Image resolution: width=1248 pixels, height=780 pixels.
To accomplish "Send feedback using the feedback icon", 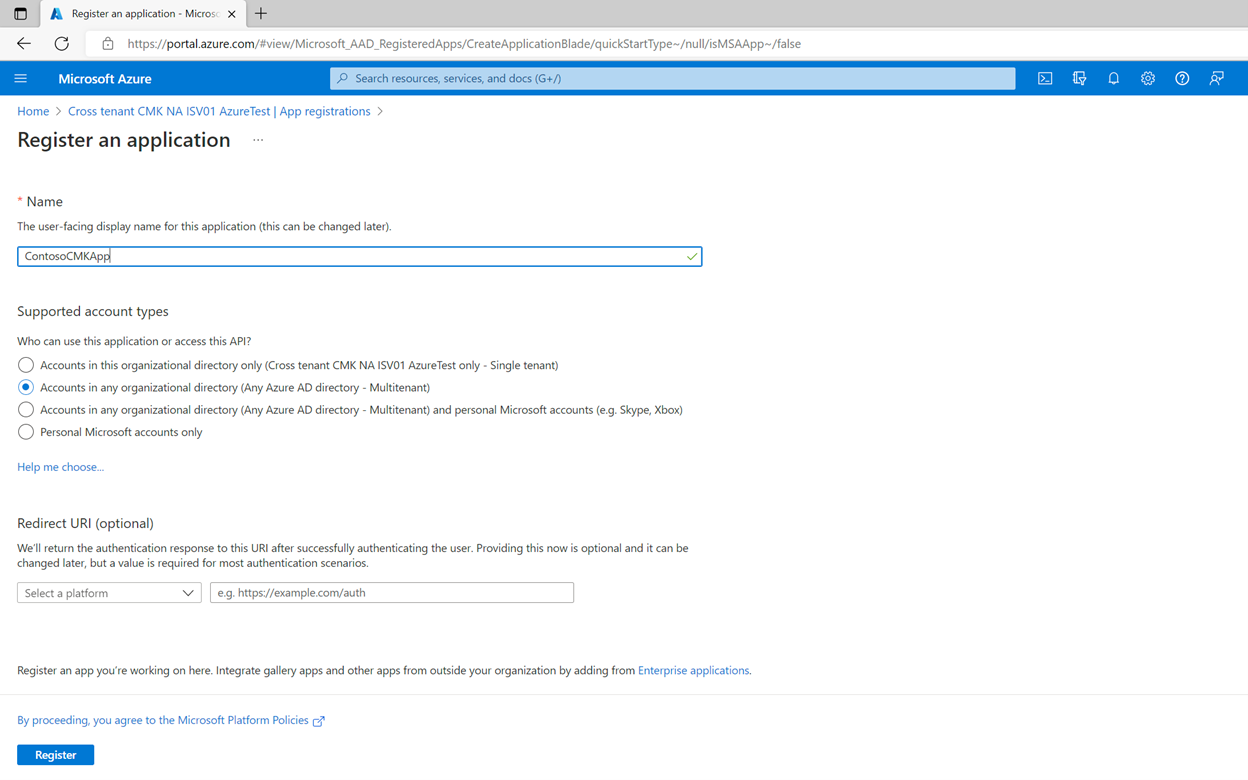I will [x=1216, y=78].
